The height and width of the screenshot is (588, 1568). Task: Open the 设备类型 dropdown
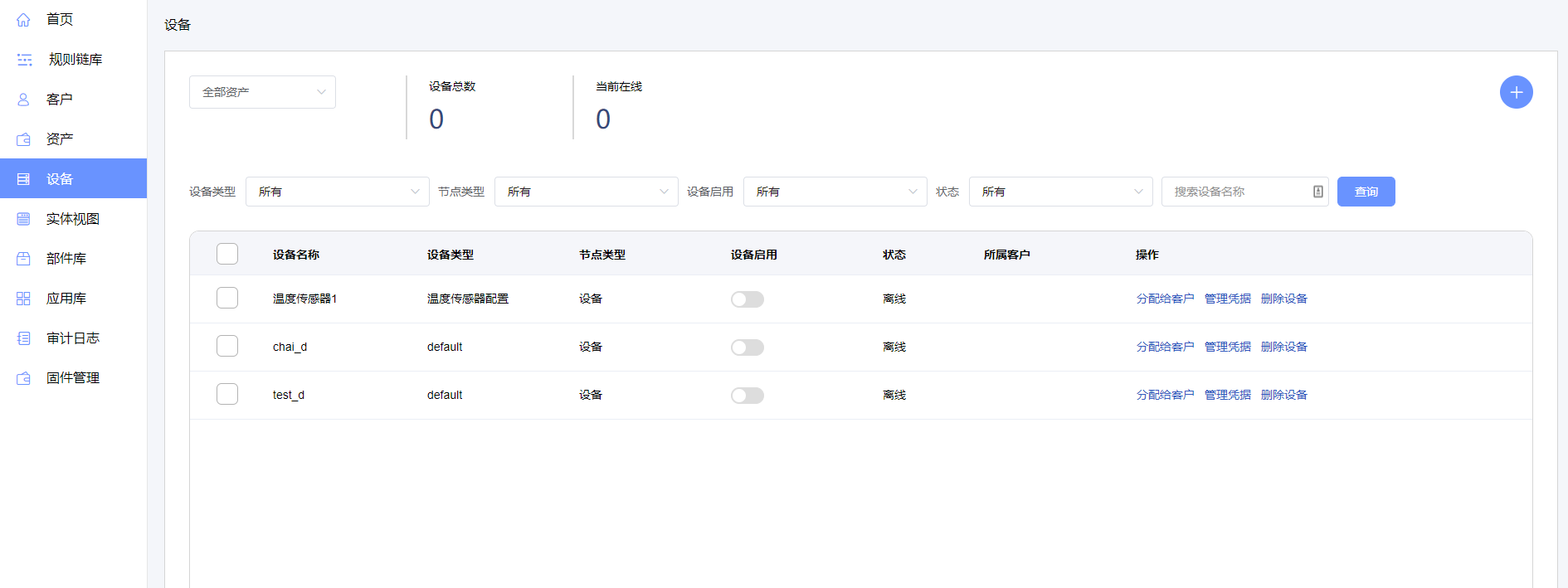337,192
